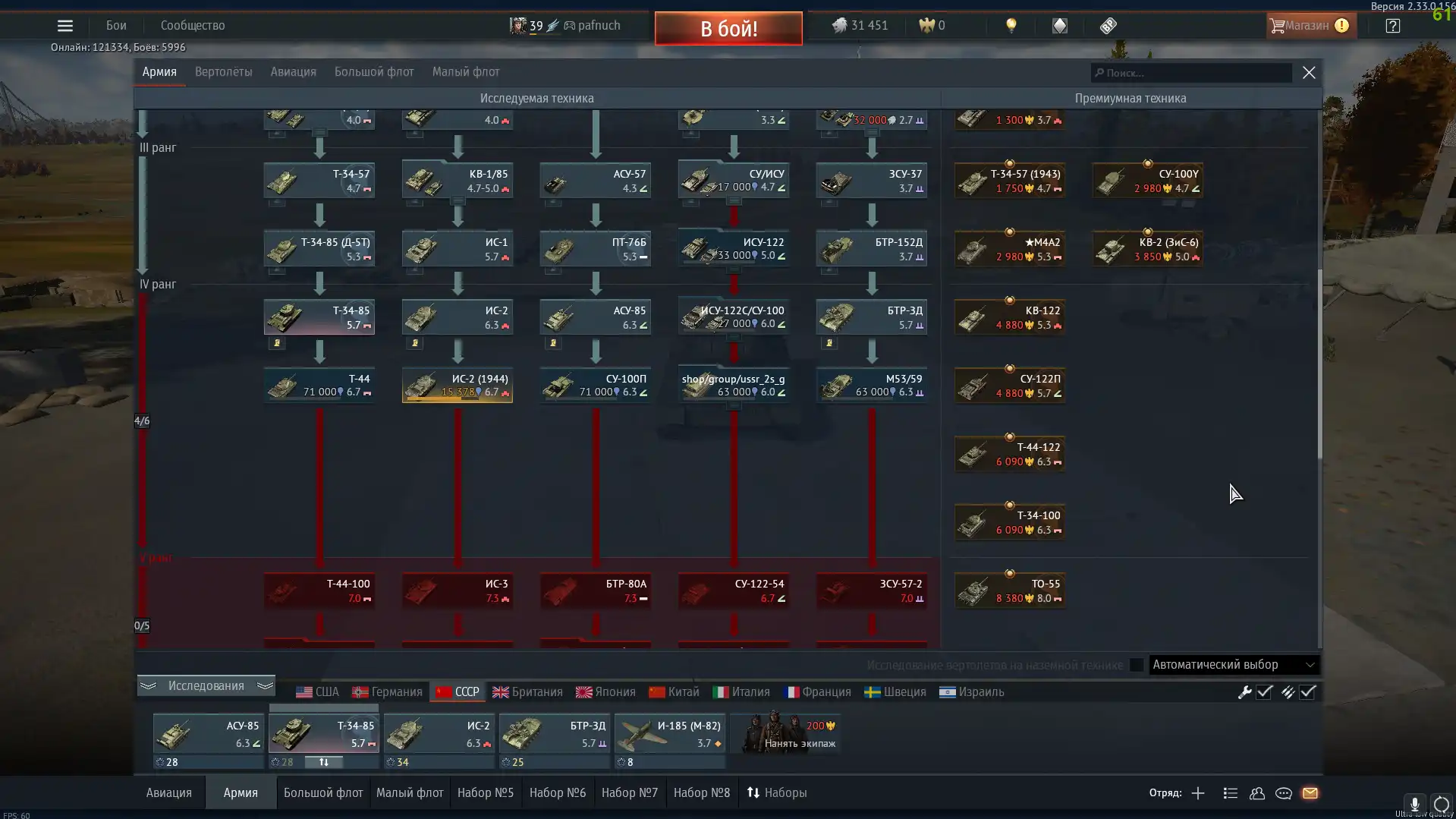
Task: Click the ticket warbonds icon in top bar
Action: click(1108, 26)
